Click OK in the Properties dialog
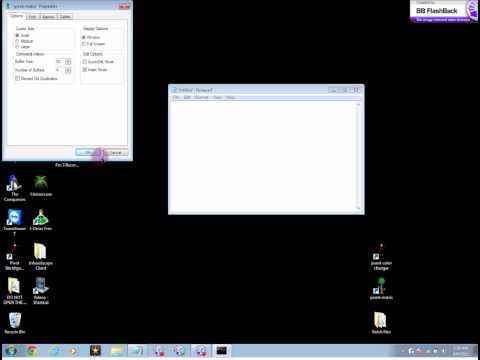The height and width of the screenshot is (360, 480). click(x=88, y=152)
